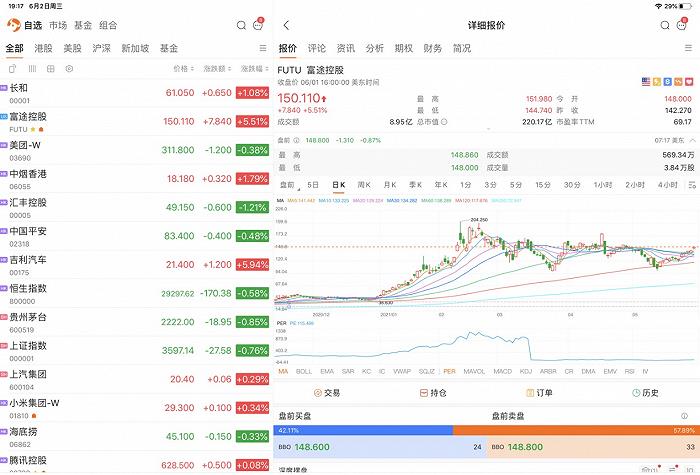
Task: Tap the 148.600 bid price row
Action: (x=380, y=447)
